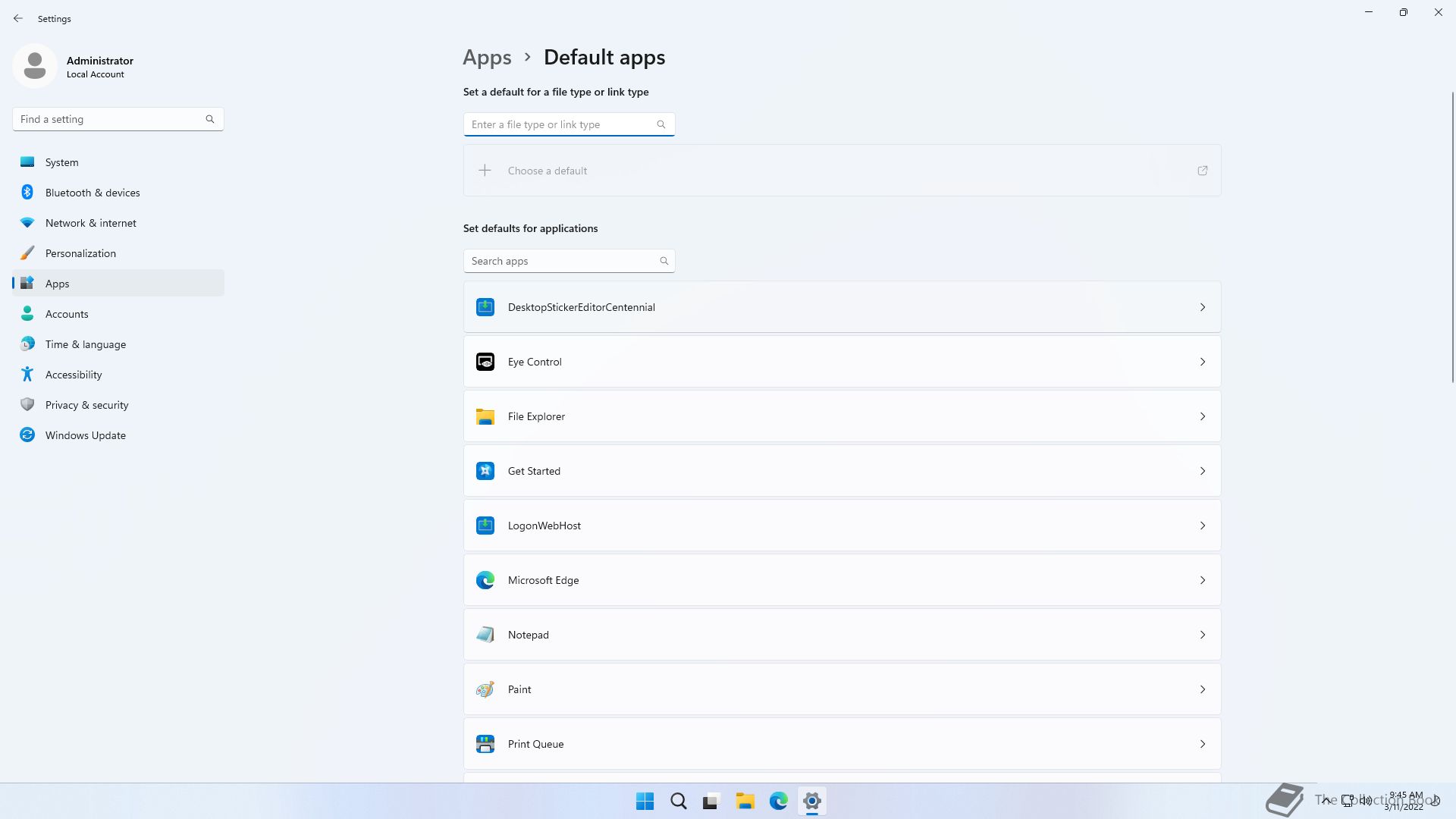Image resolution: width=1456 pixels, height=819 pixels.
Task: Expand the File Explorer chevron
Action: tap(1202, 416)
